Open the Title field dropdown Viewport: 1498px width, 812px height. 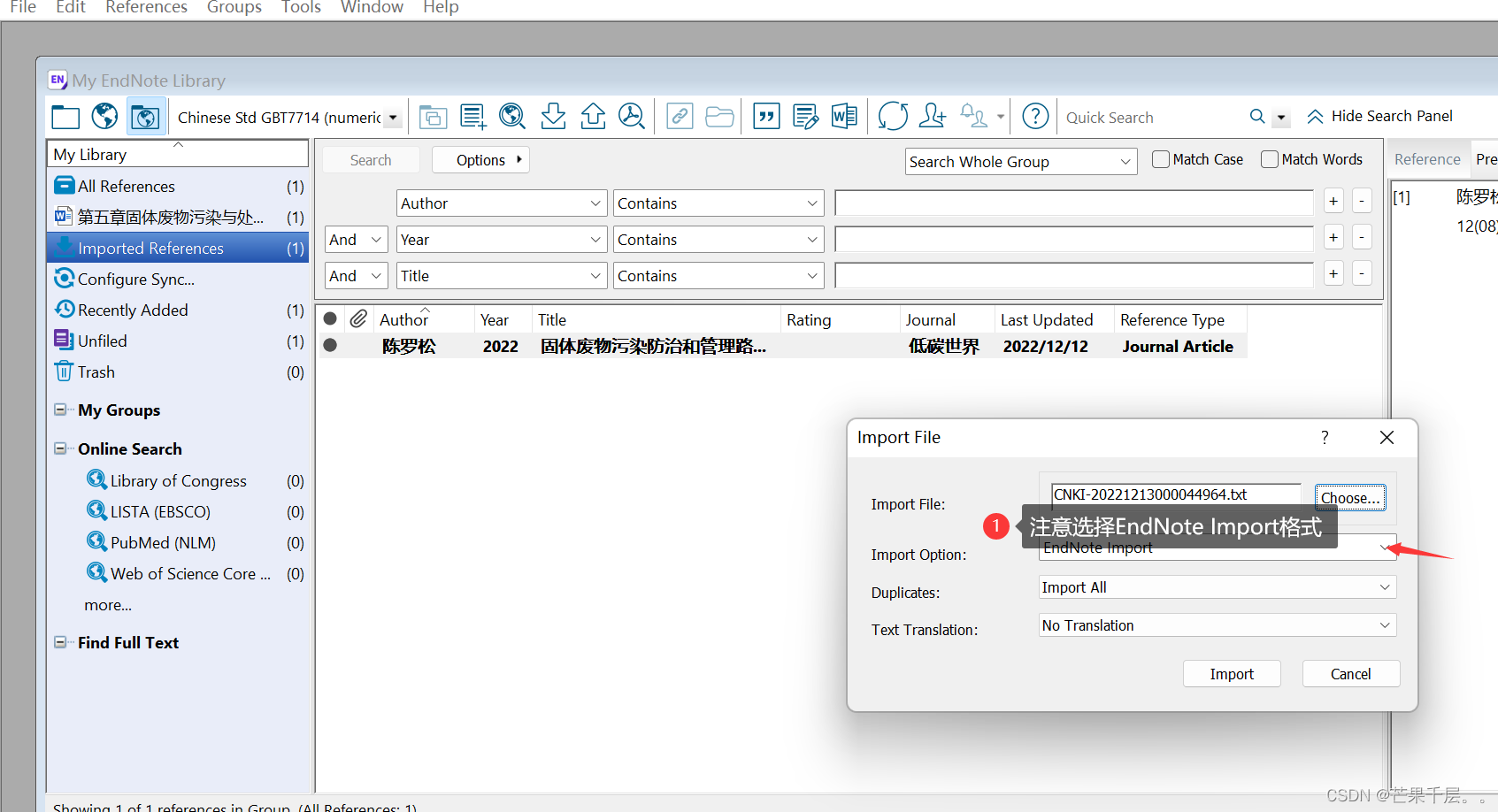[x=502, y=276]
